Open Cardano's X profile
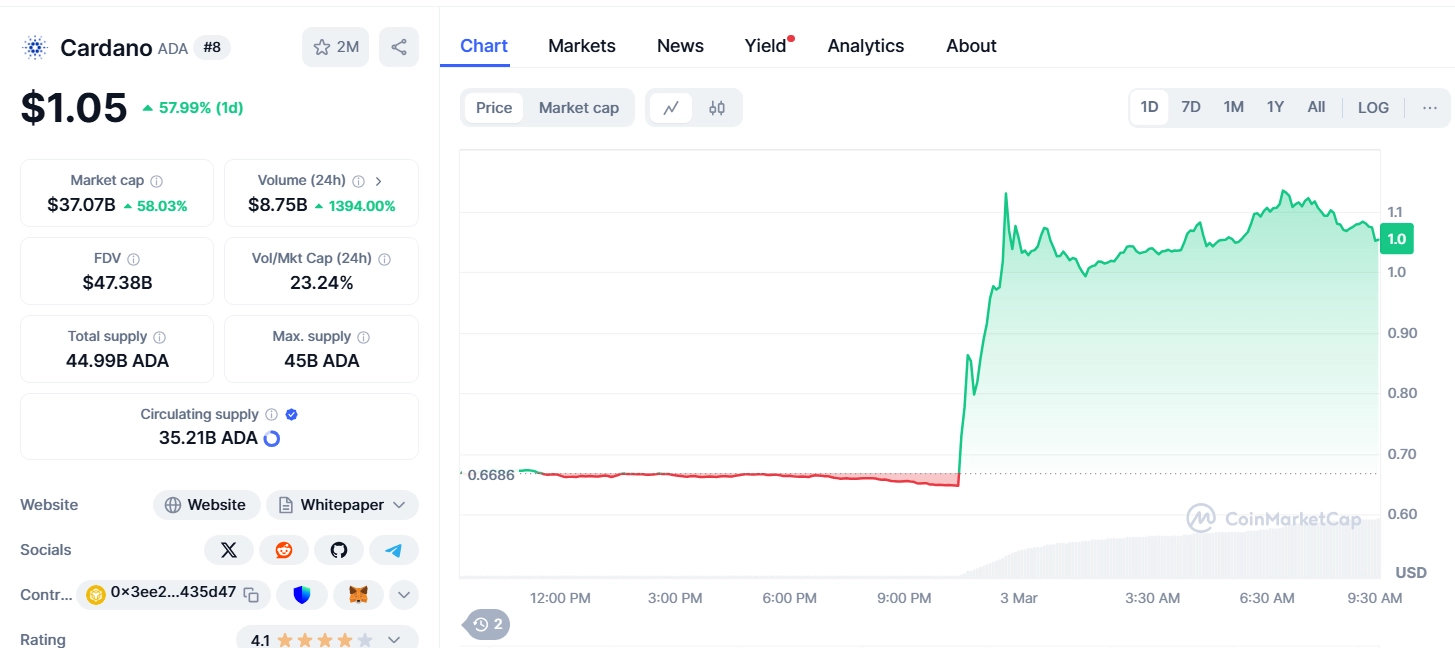The image size is (1455, 648). point(228,549)
